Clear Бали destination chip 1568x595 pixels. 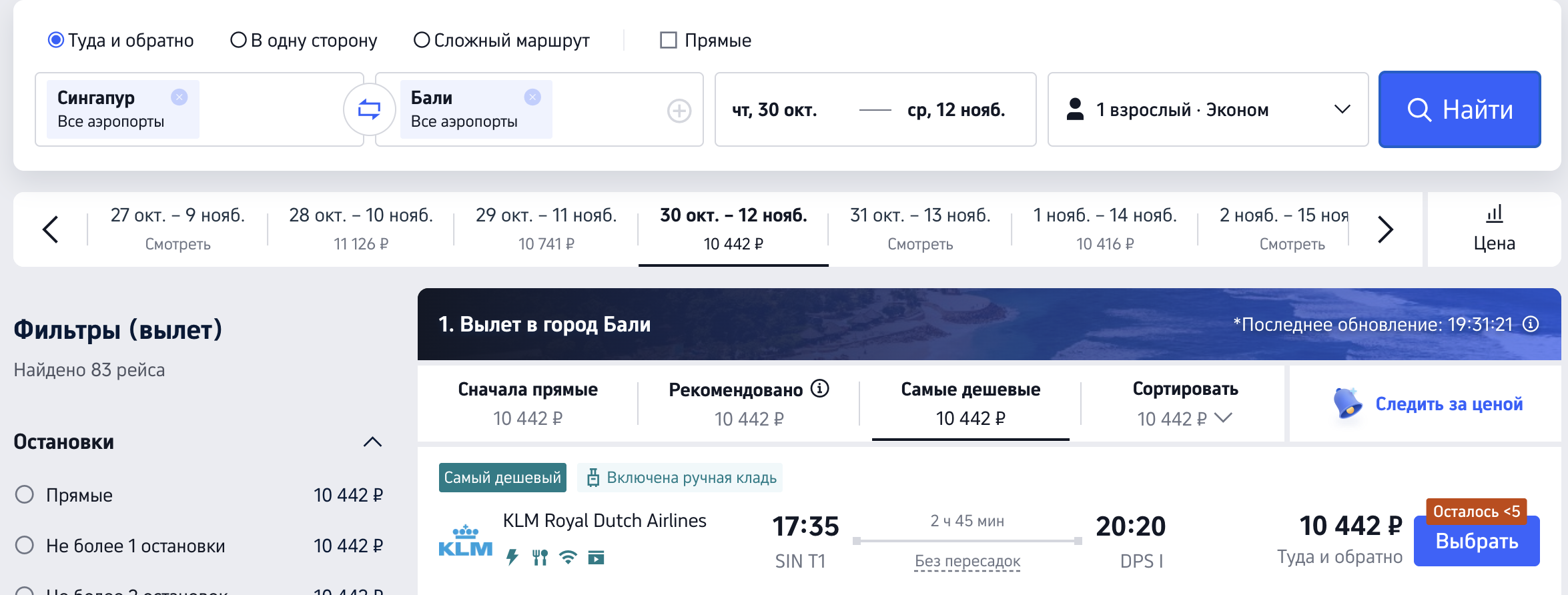pyautogui.click(x=532, y=97)
